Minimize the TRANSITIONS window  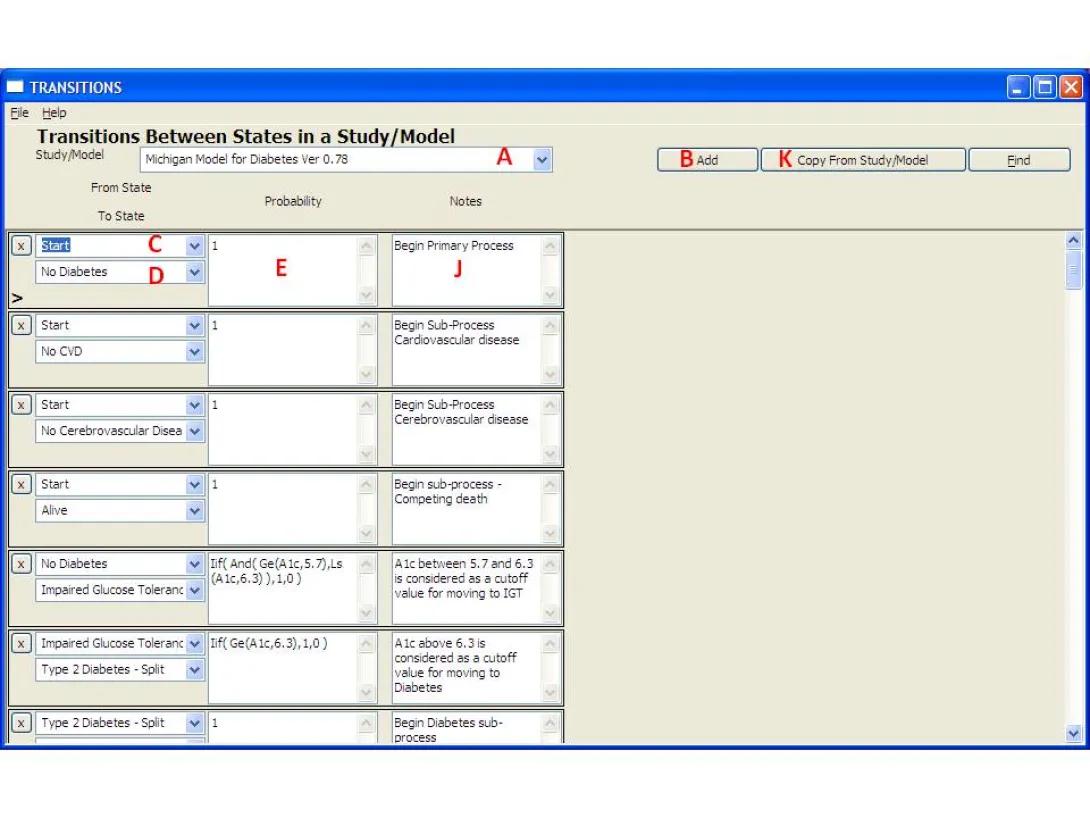click(1018, 88)
